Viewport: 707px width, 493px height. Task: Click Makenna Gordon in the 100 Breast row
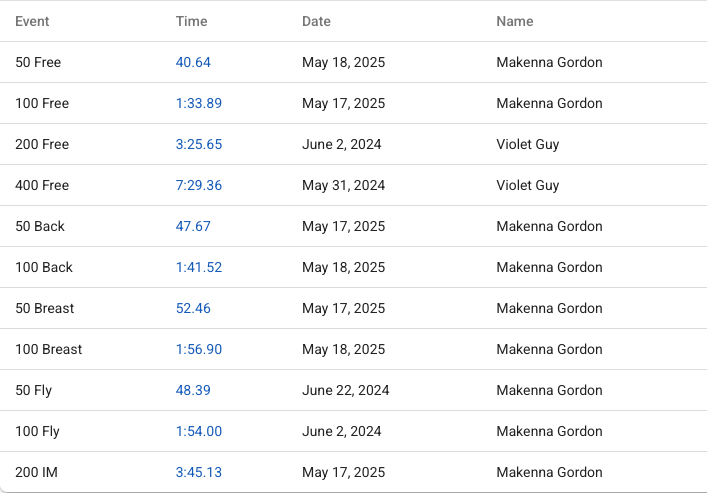(x=549, y=349)
